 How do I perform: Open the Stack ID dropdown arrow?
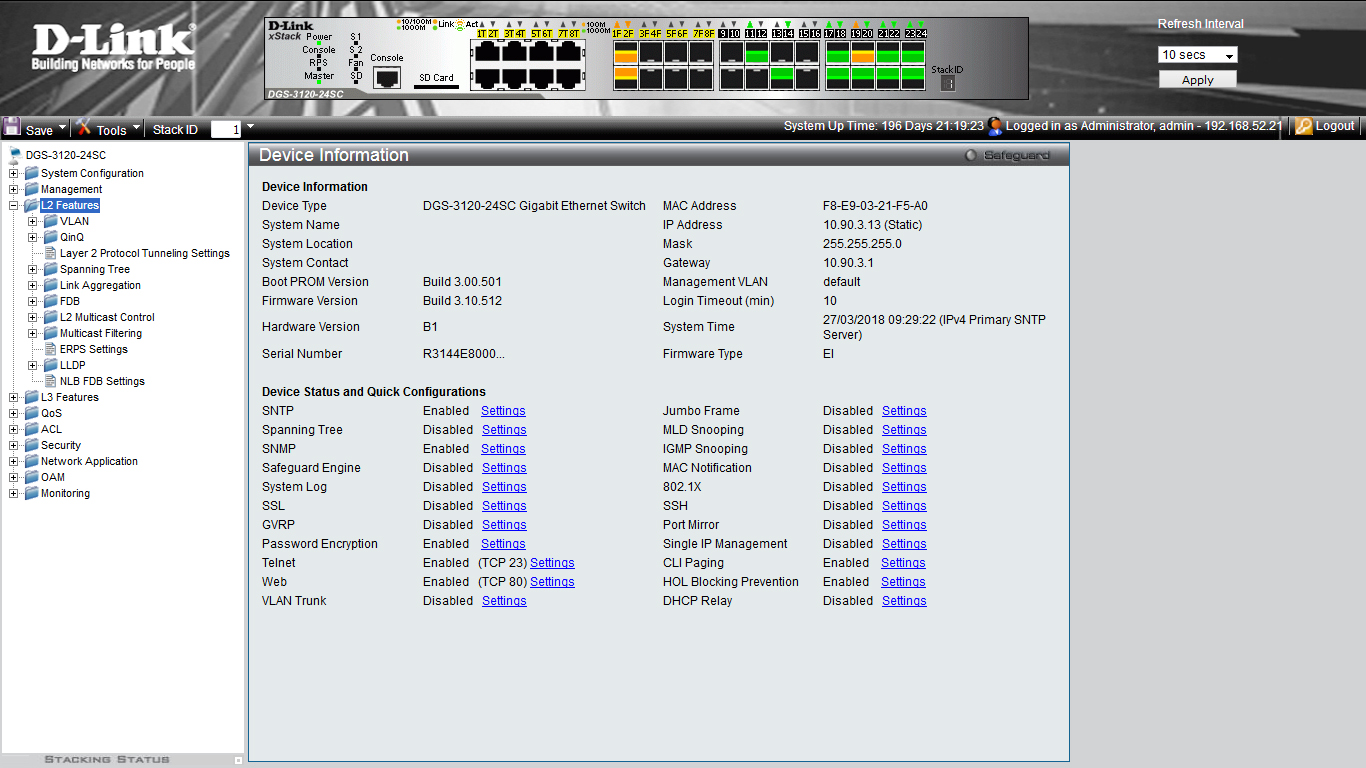250,127
